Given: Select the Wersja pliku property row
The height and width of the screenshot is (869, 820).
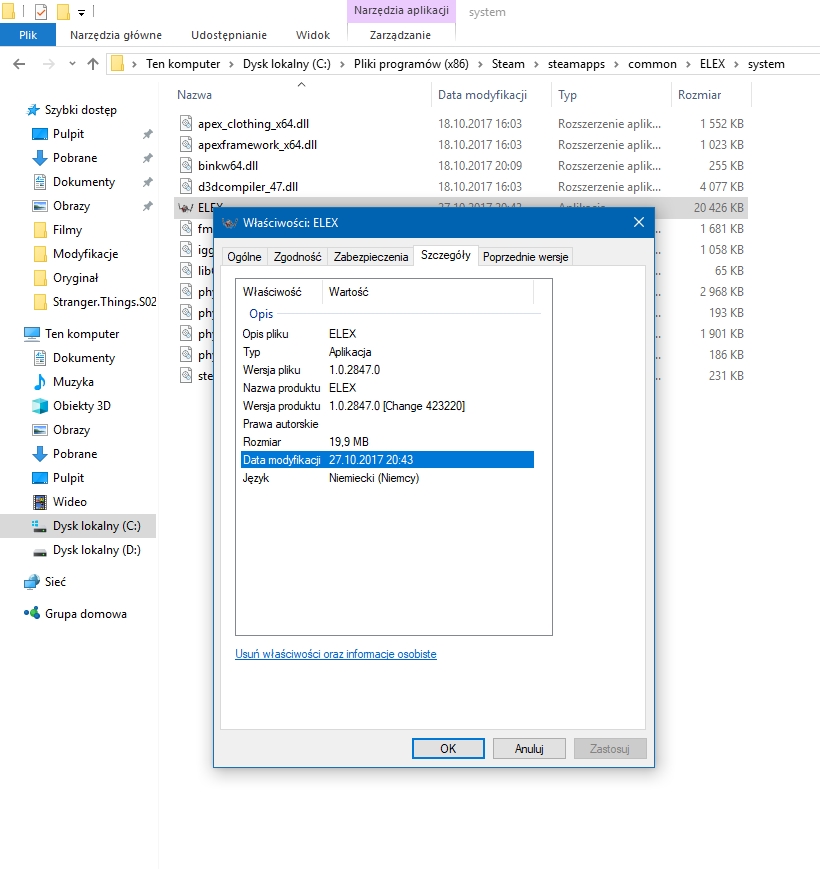Looking at the screenshot, I should 387,370.
